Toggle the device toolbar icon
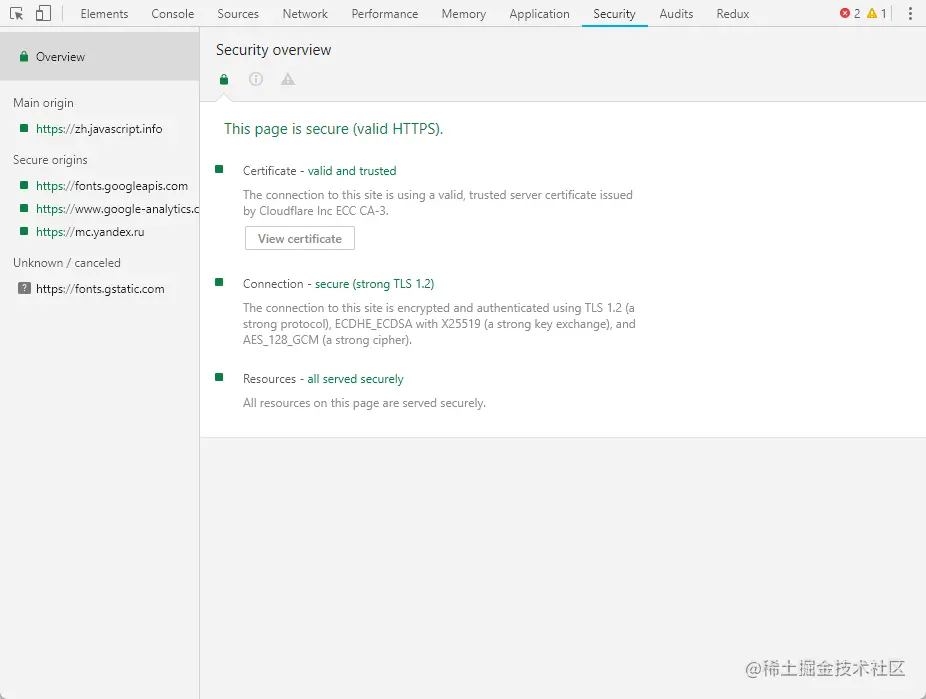The width and height of the screenshot is (926, 699). (x=43, y=14)
